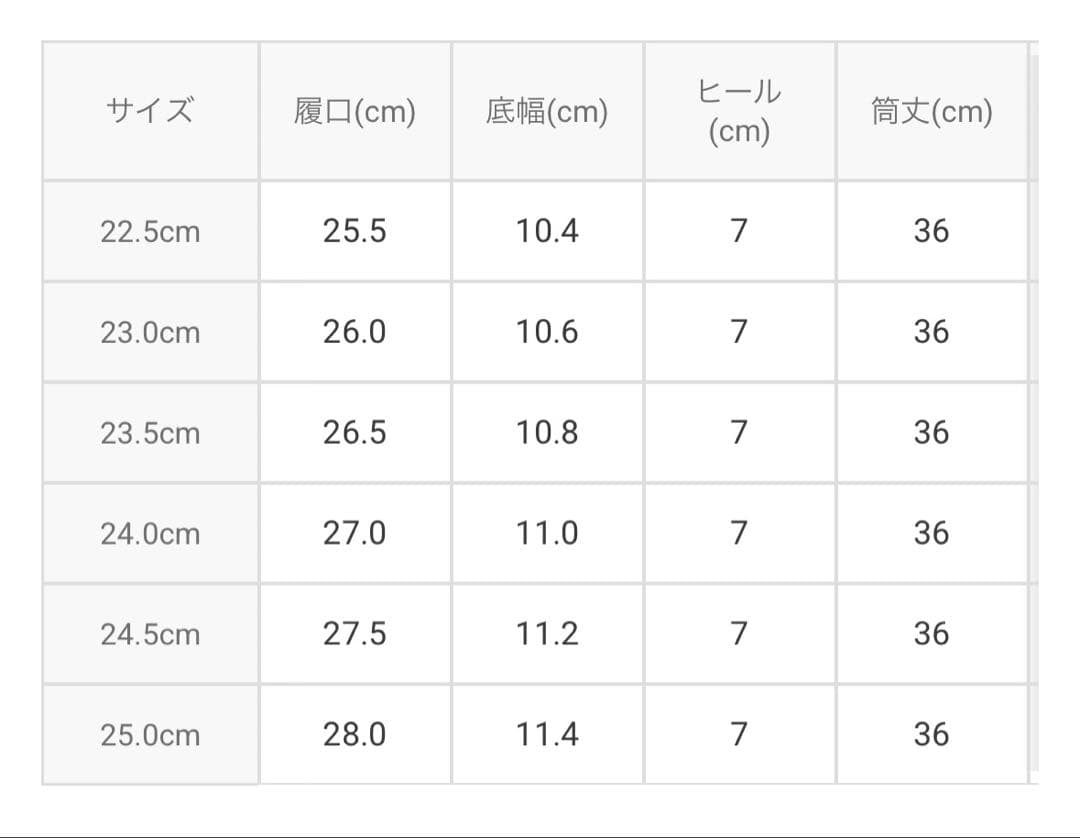Select the 22.5cm size row label
1080x838 pixels.
pos(150,231)
